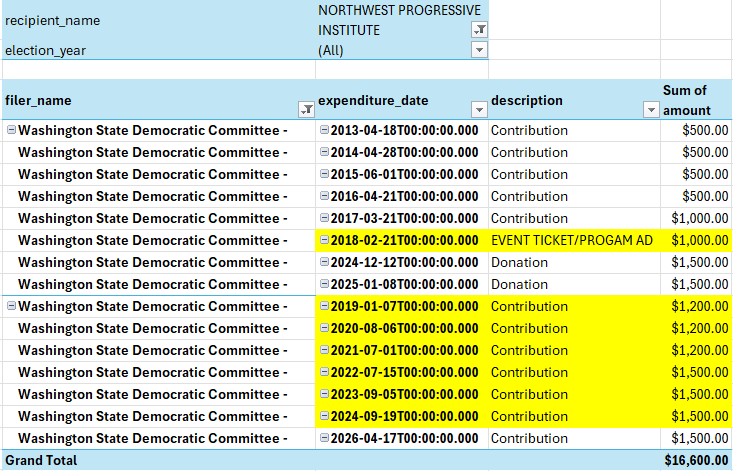Select the $16,600.00 grand total cell
The height and width of the screenshot is (471, 733).
click(x=696, y=460)
